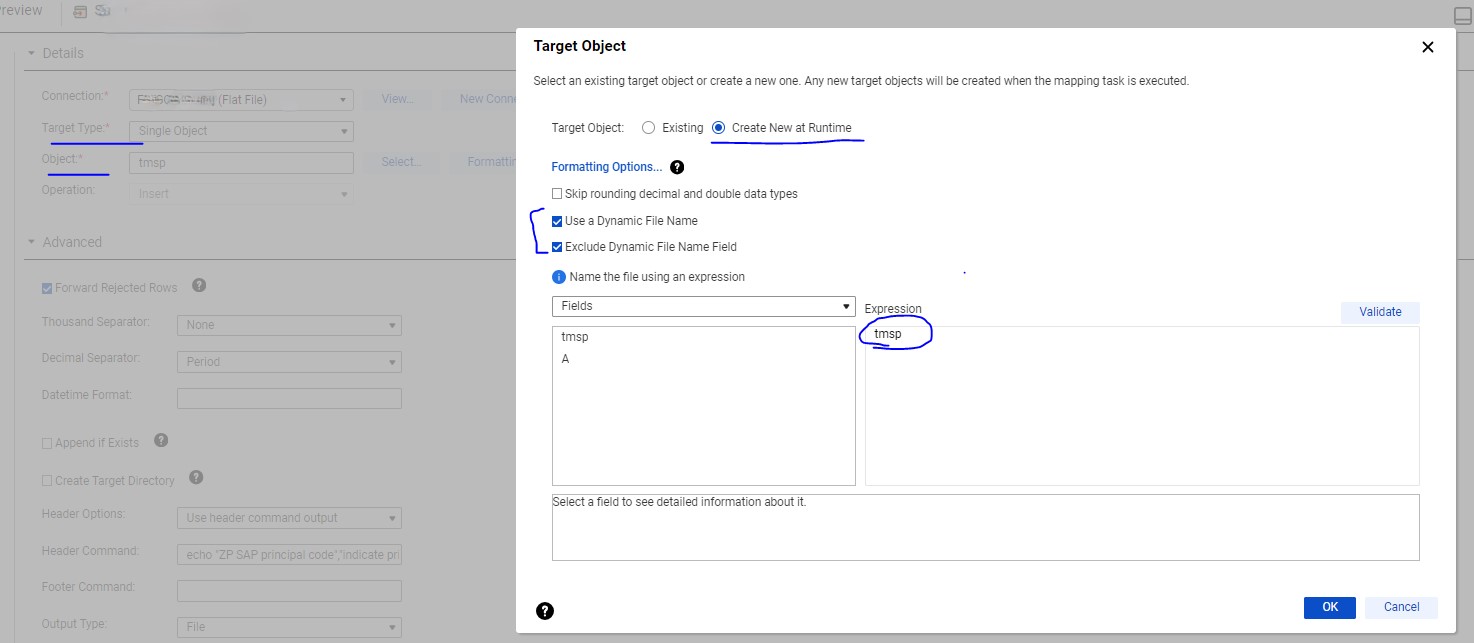Open the Decimal Separator dropdown
Screen dimensions: 1474x643
click(x=289, y=362)
